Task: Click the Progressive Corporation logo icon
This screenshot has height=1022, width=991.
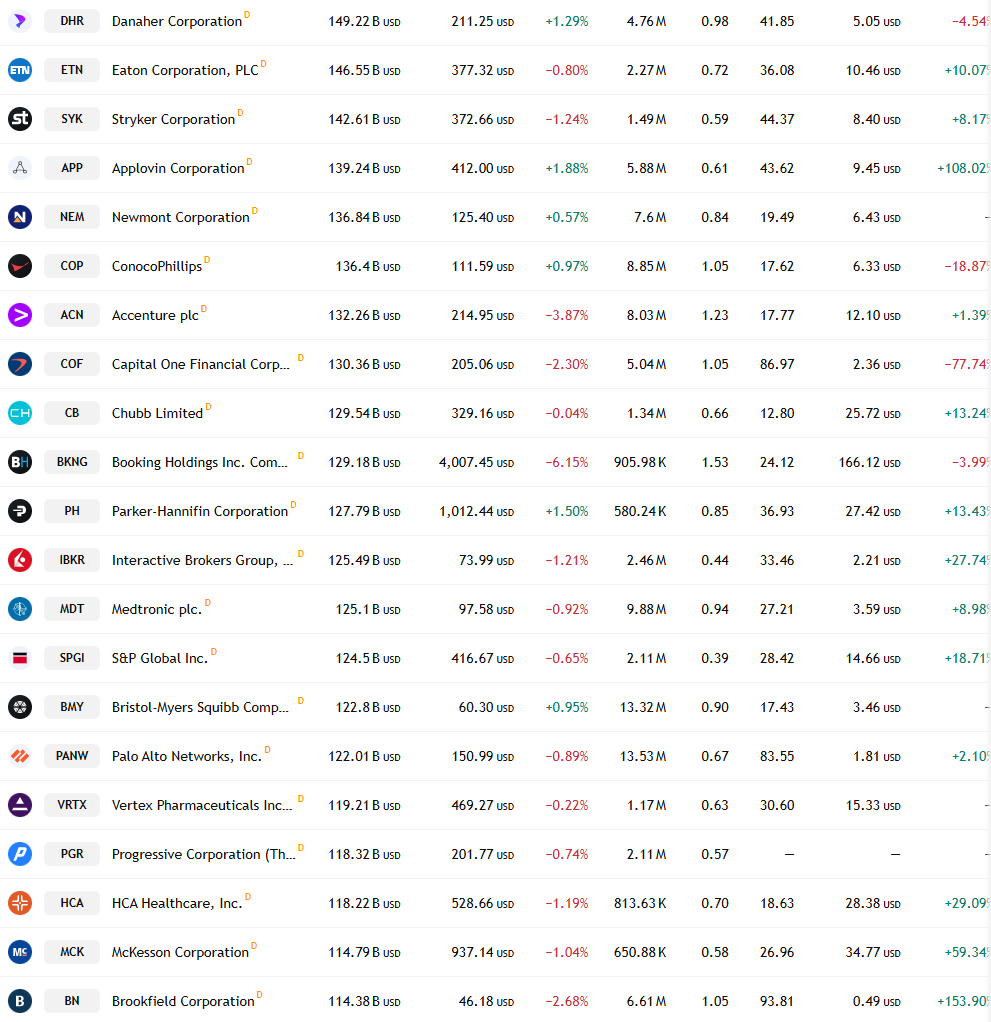Action: pyautogui.click(x=20, y=854)
